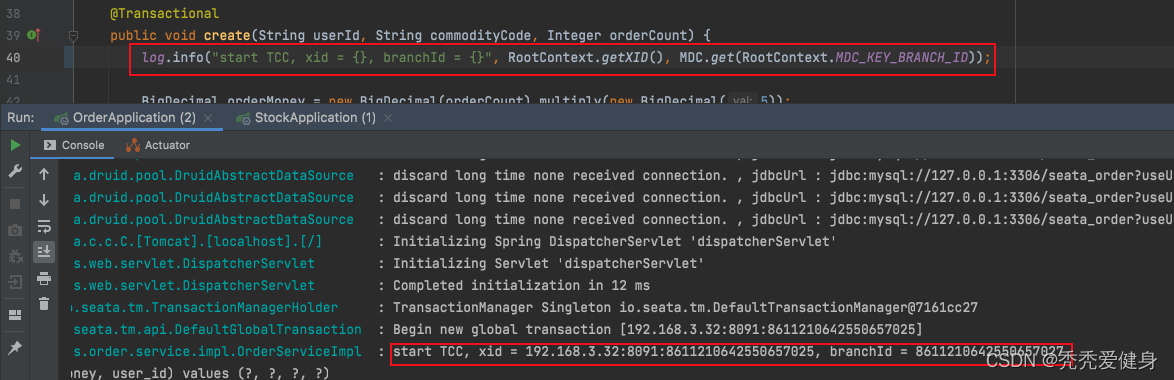Clear console with trash icon
Screen dimensions: 1174x380
tap(44, 303)
